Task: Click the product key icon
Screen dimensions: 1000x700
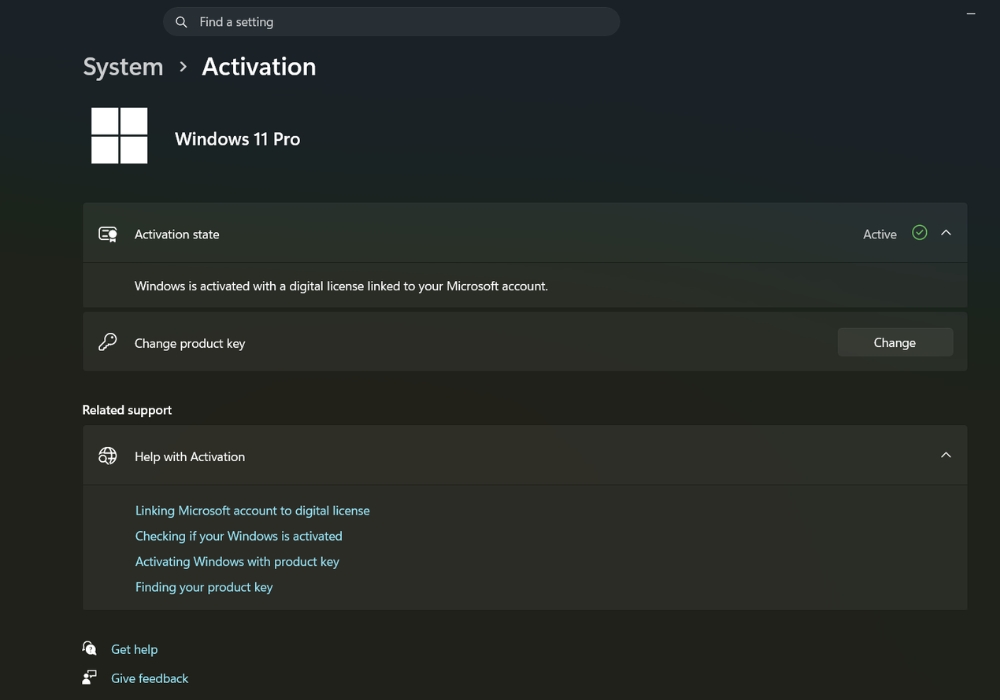Action: [108, 342]
